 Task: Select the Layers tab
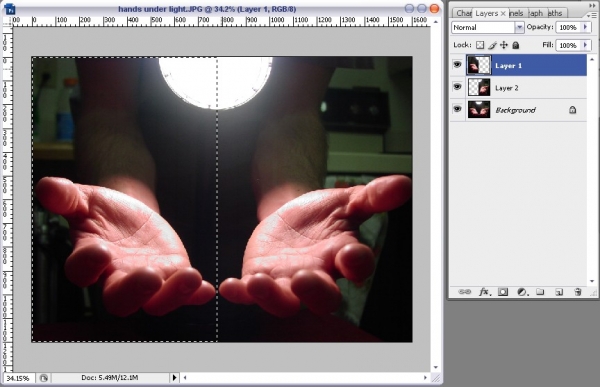(x=486, y=13)
